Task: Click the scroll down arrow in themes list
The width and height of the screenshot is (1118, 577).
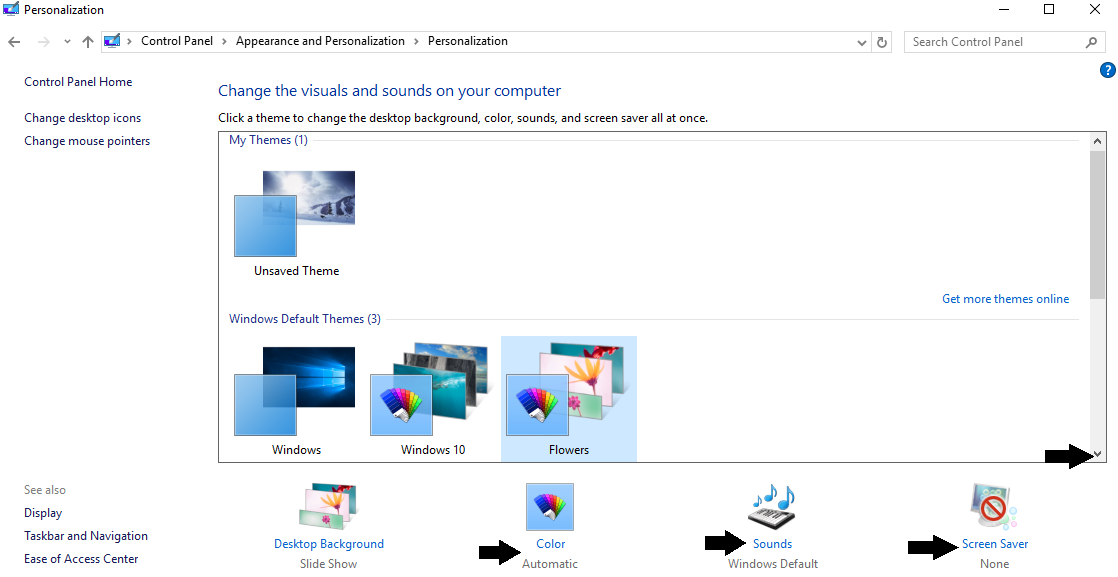Action: (1097, 454)
